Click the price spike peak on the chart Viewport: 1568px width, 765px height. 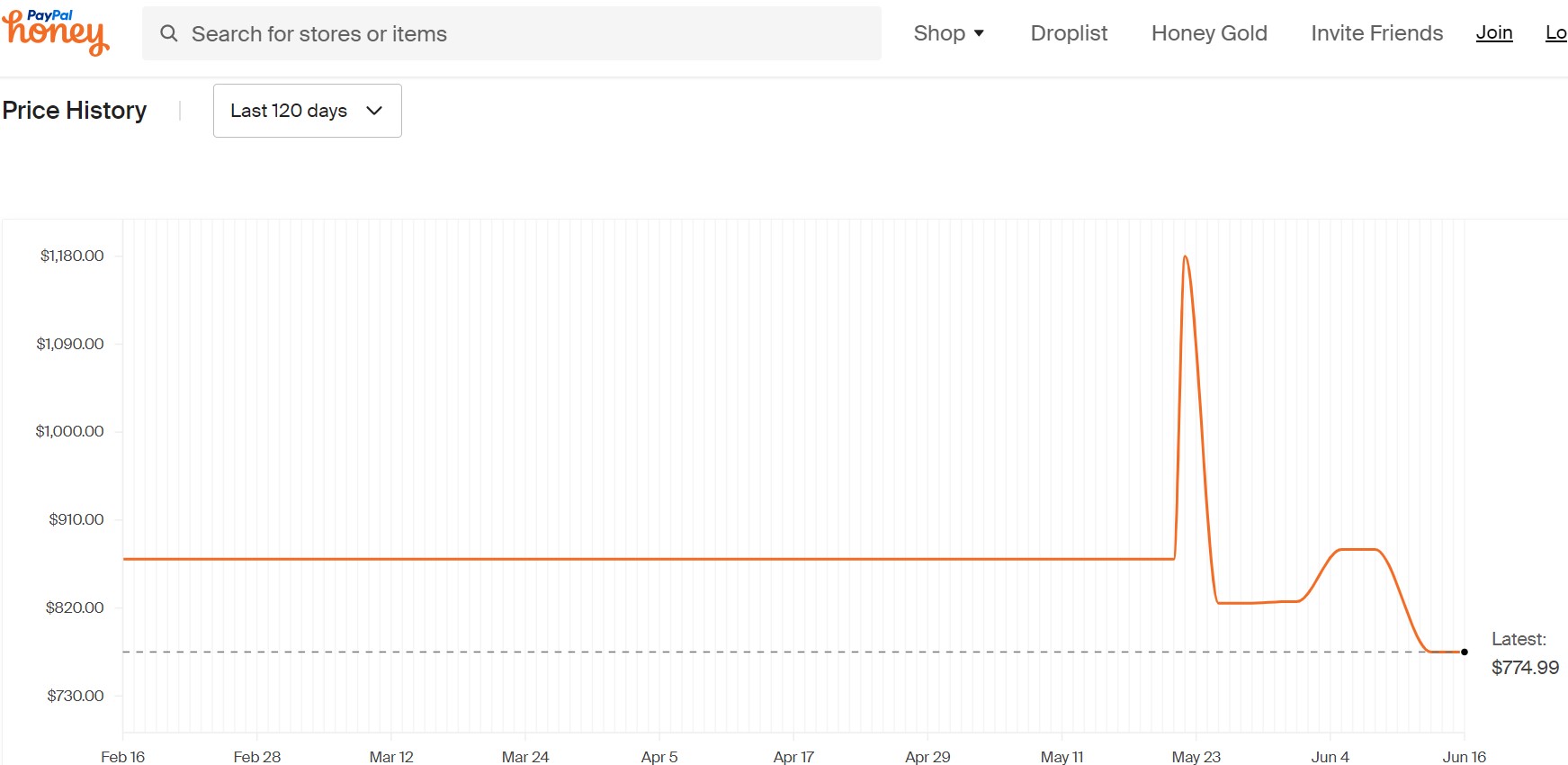(1186, 257)
